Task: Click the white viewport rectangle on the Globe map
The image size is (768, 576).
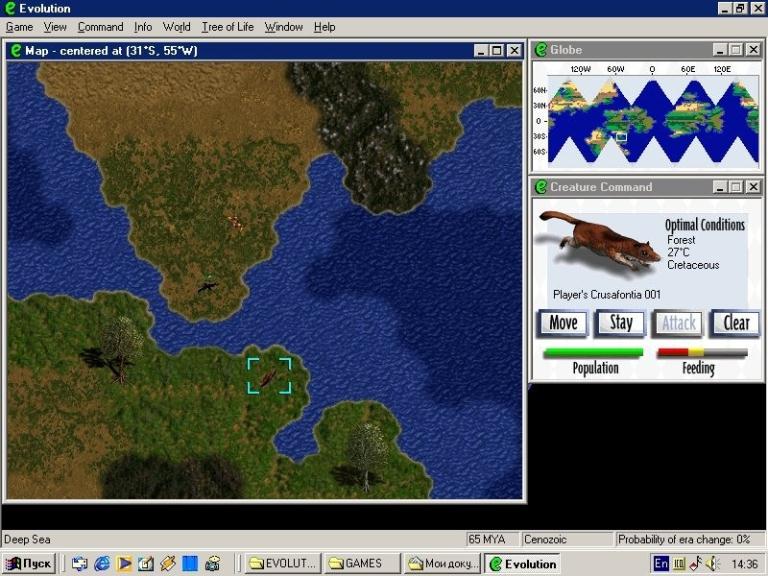Action: tap(620, 137)
